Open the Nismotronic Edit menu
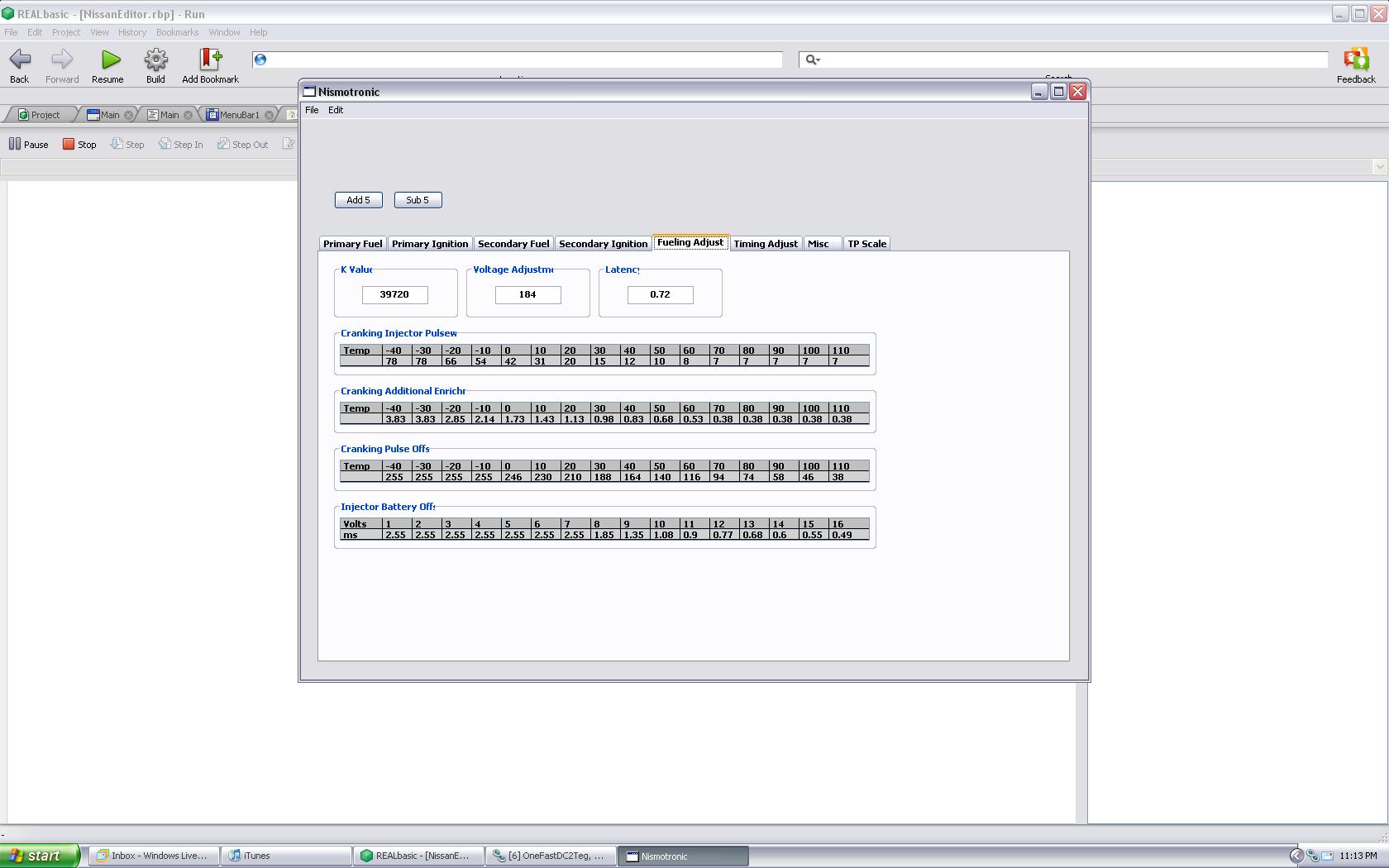Screen dimensions: 1389x868 coord(336,110)
